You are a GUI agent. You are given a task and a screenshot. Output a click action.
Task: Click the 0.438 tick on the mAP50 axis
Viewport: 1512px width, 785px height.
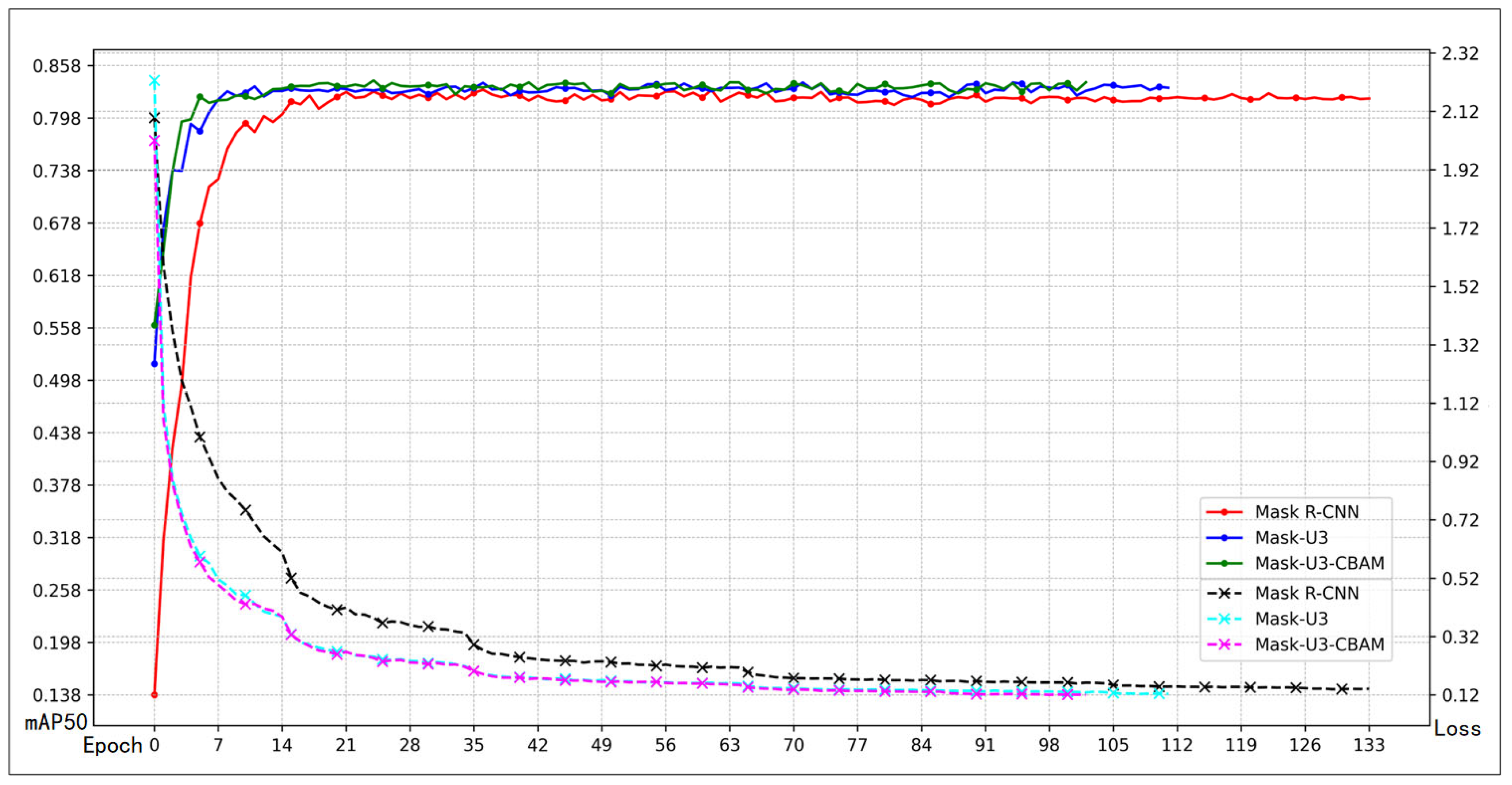pos(57,434)
